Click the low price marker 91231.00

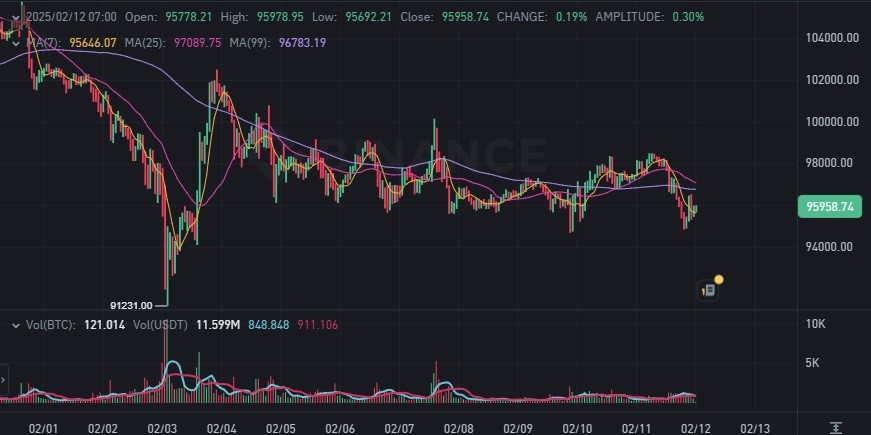(x=131, y=306)
